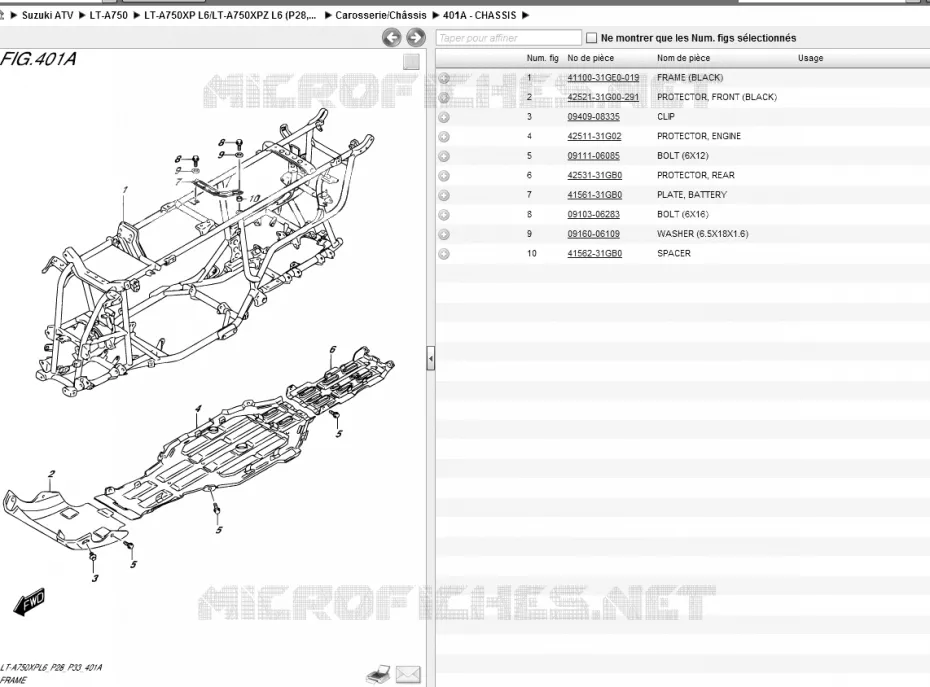Screen dimensions: 930x687
Task: Select 'CLIP' part name
Action: pos(665,117)
